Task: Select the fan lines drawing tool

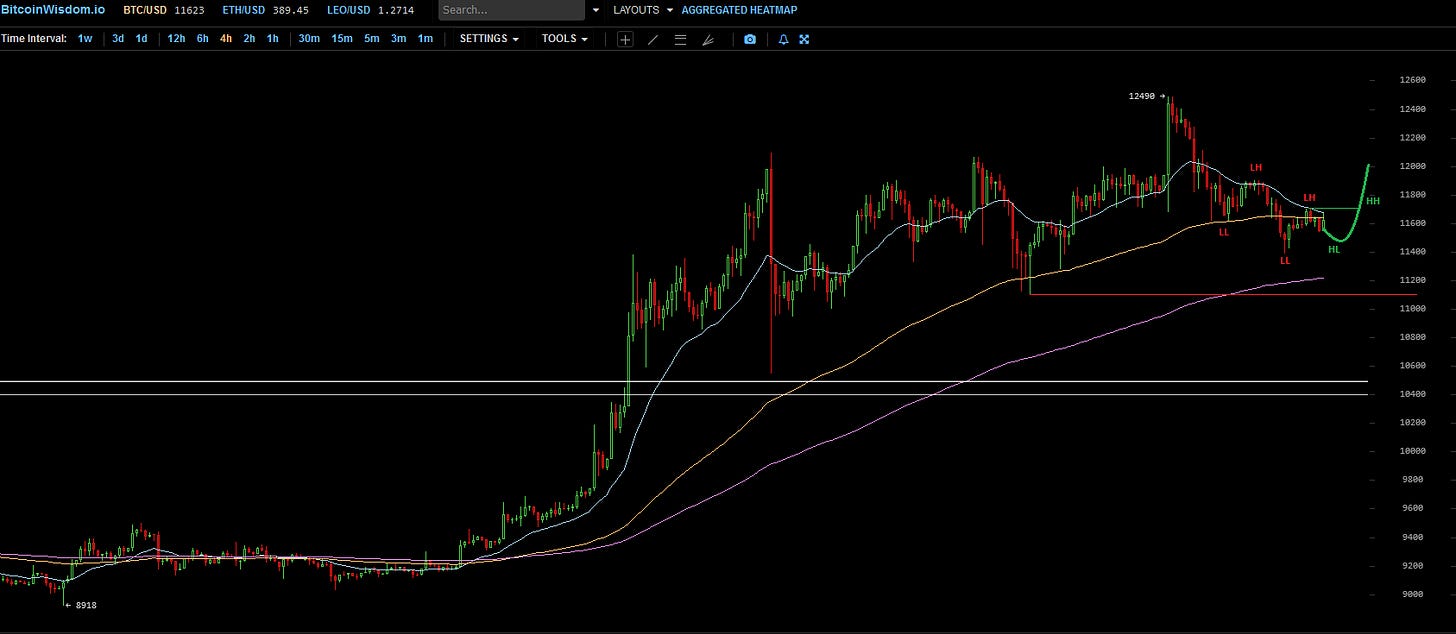Action: (708, 39)
